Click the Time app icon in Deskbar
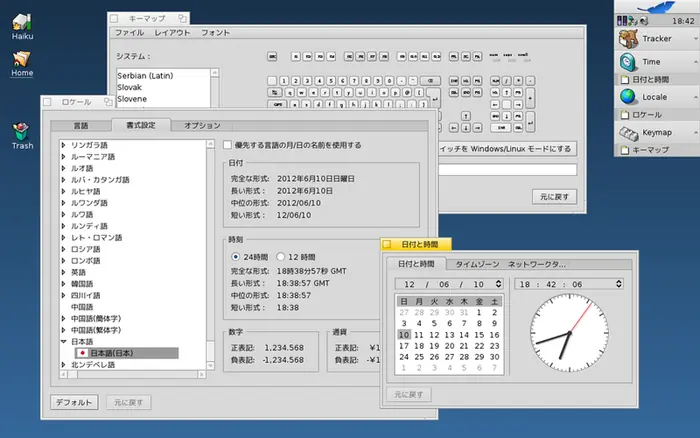Image resolution: width=700 pixels, height=438 pixels. 629,62
